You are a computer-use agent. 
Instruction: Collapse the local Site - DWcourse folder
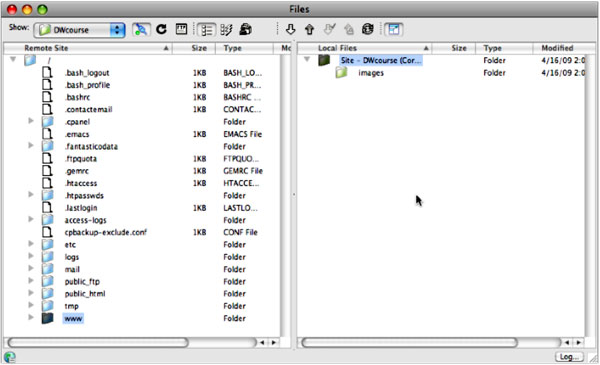[307, 60]
